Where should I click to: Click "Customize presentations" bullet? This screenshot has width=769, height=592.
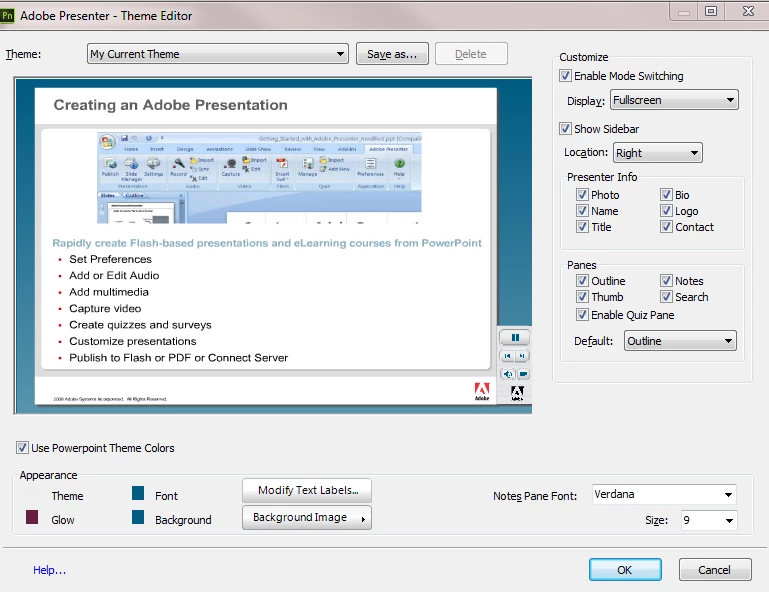pyautogui.click(x=132, y=341)
